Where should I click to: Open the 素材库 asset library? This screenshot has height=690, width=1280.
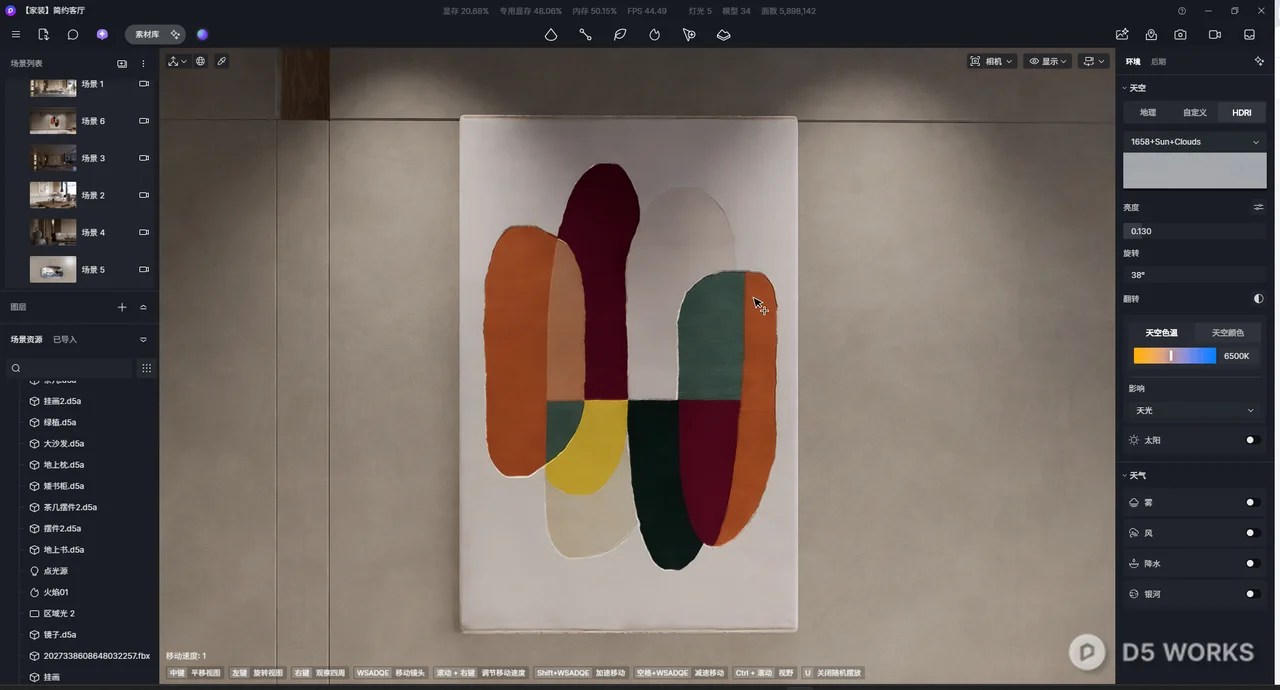[x=147, y=34]
